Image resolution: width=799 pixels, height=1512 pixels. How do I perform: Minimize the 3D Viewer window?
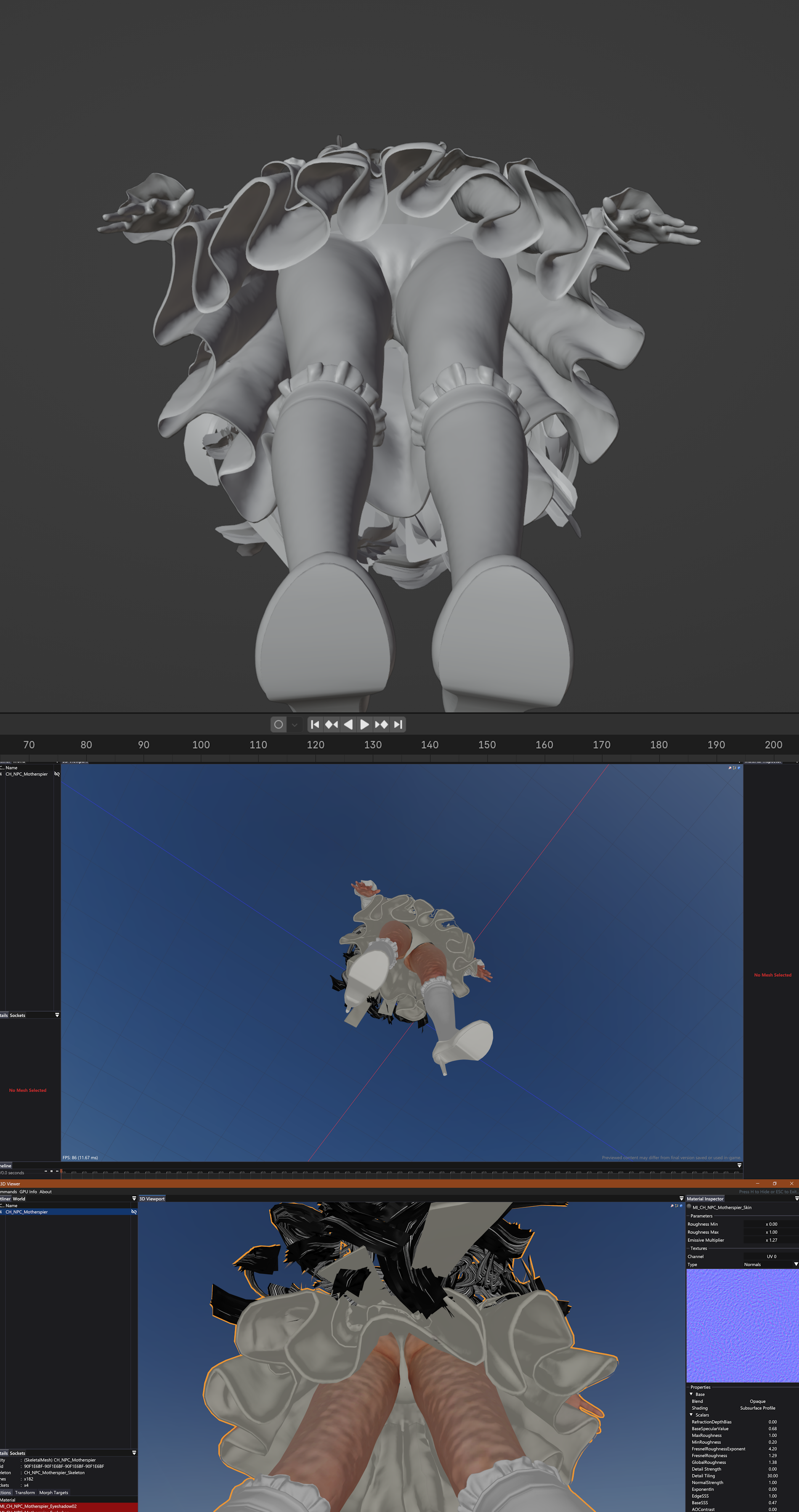pyautogui.click(x=757, y=1183)
